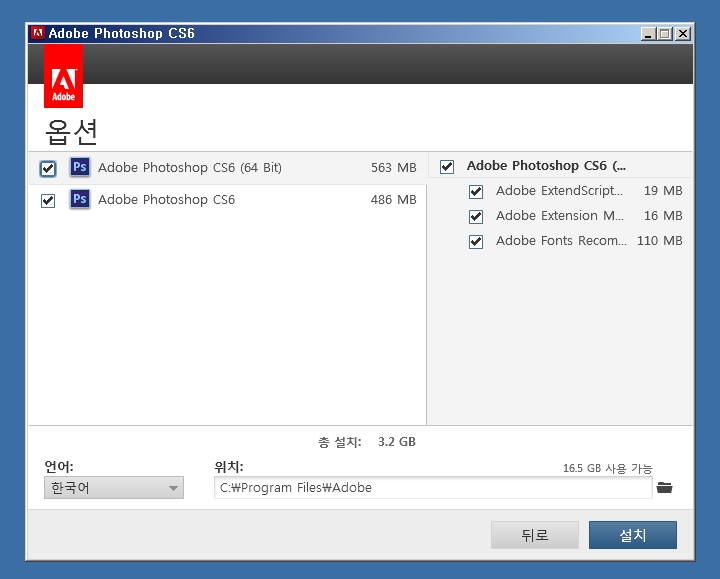720x579 pixels.
Task: Click the 19 MB size value
Action: pyautogui.click(x=663, y=191)
